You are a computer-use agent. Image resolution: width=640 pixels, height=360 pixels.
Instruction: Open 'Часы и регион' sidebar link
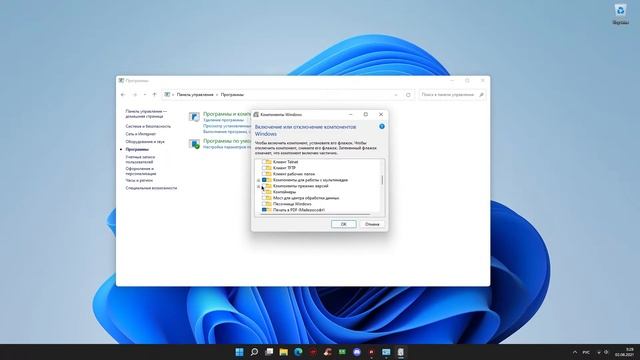click(139, 180)
